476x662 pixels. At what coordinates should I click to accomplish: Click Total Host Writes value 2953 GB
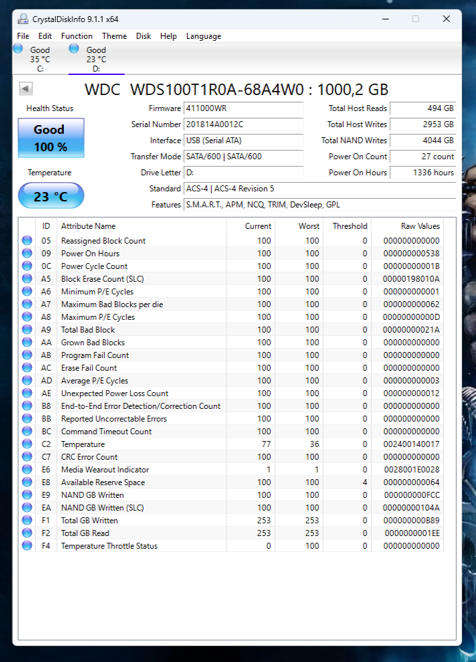click(x=423, y=125)
